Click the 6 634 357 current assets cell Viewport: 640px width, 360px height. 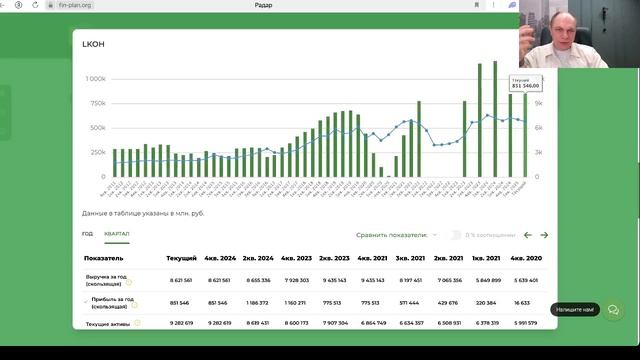click(411, 323)
